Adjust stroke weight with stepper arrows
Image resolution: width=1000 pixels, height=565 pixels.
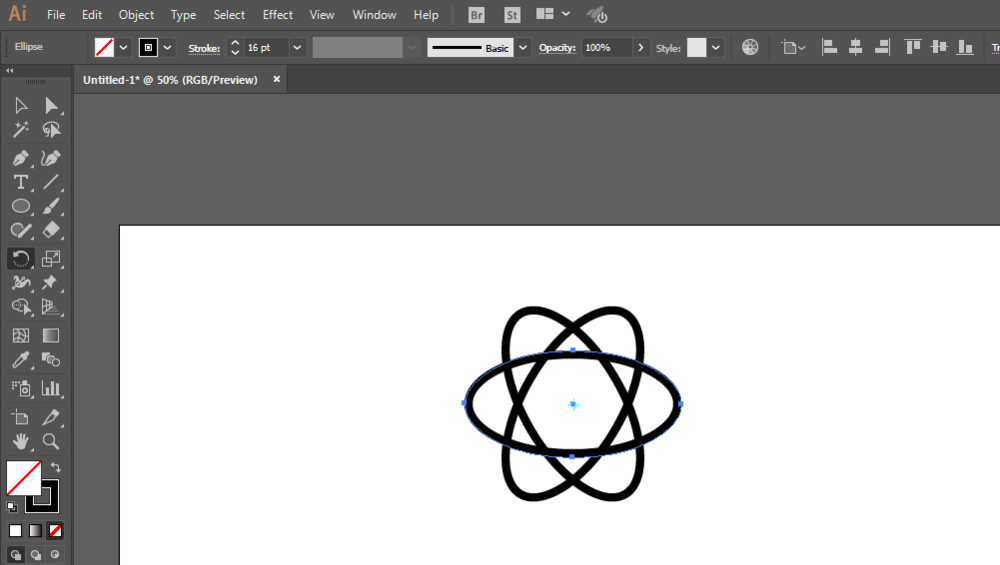click(x=235, y=48)
